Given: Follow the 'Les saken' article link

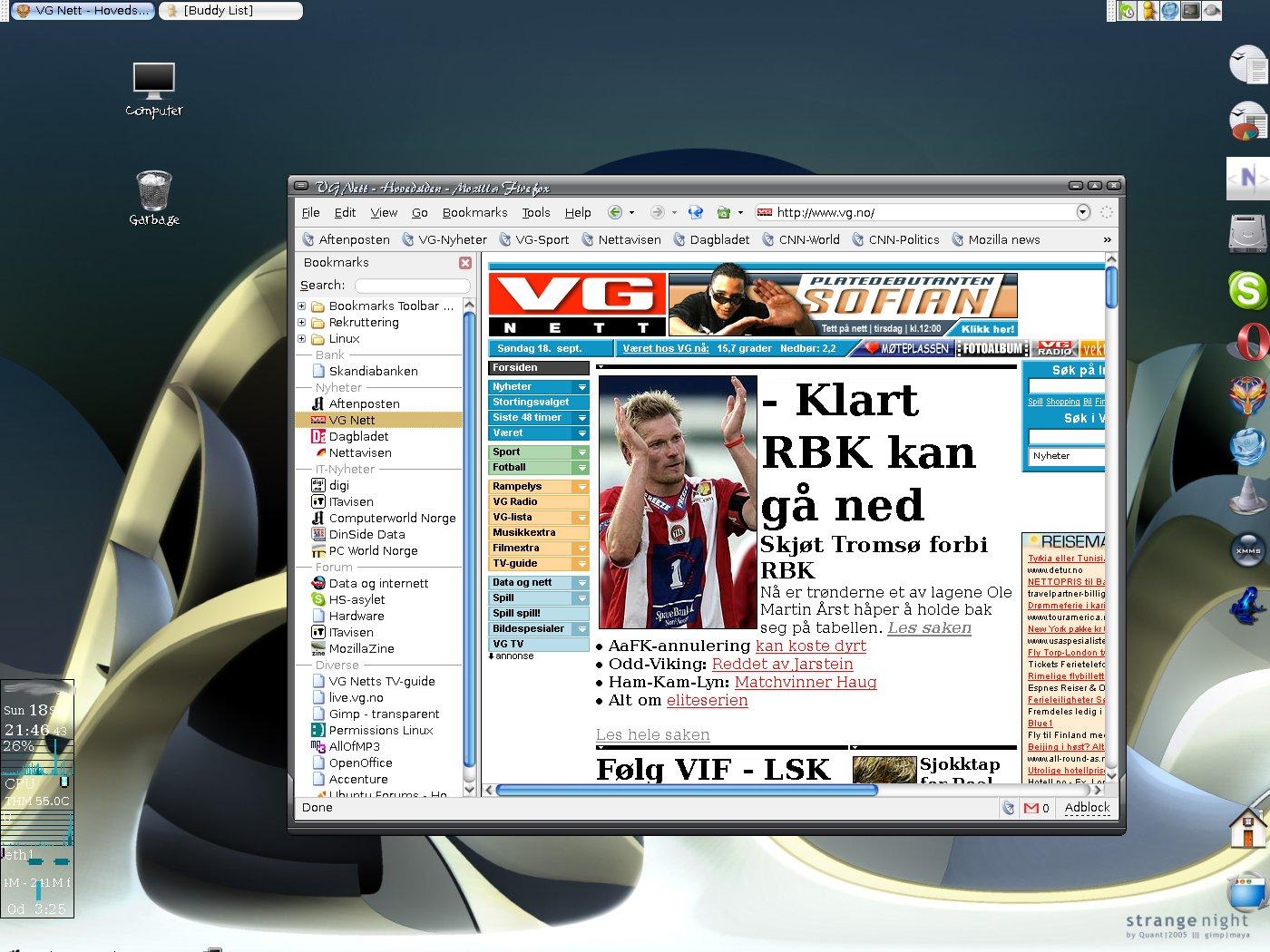Looking at the screenshot, I should [x=929, y=627].
